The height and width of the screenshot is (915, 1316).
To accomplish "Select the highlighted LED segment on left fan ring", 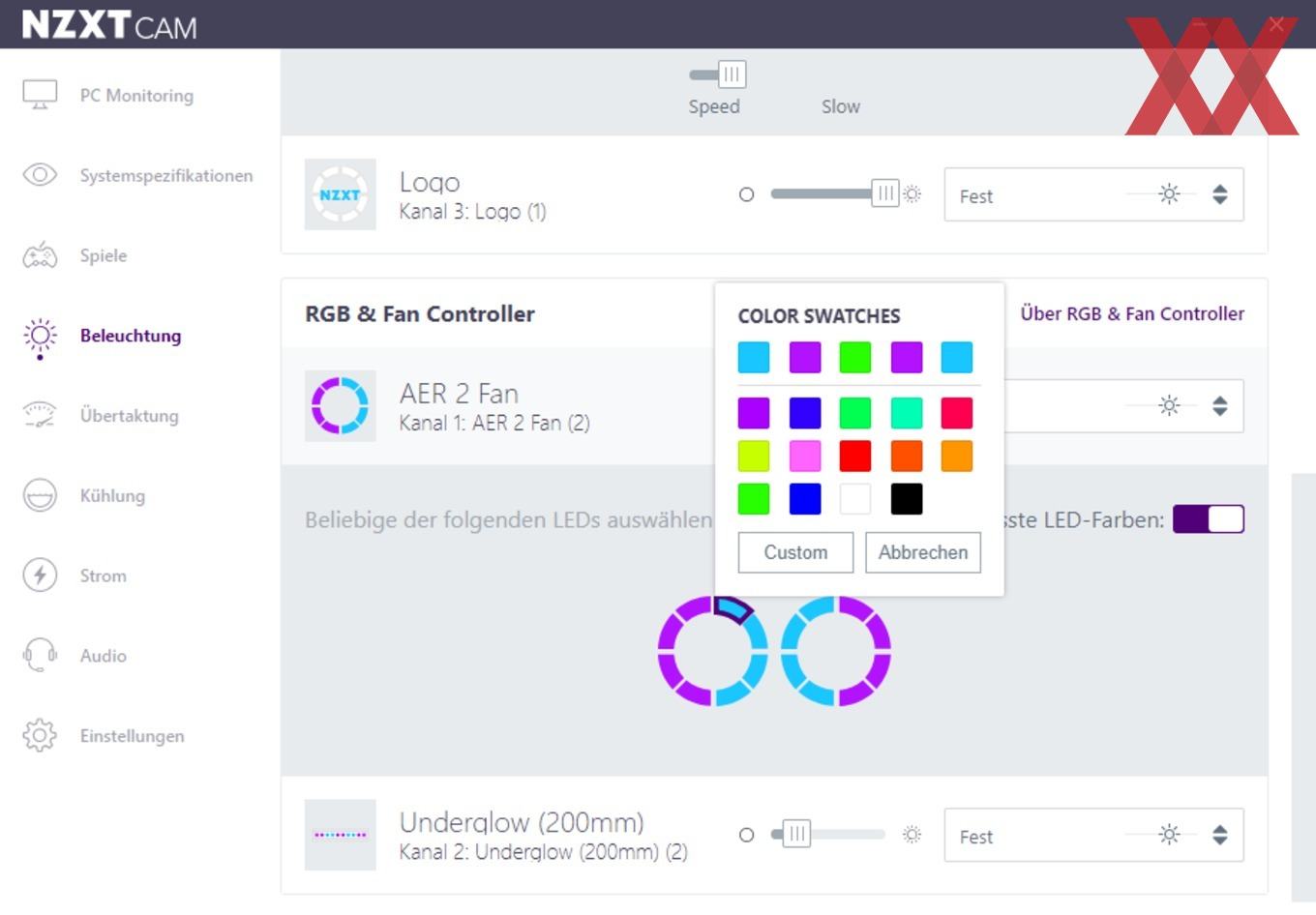I will point(734,608).
